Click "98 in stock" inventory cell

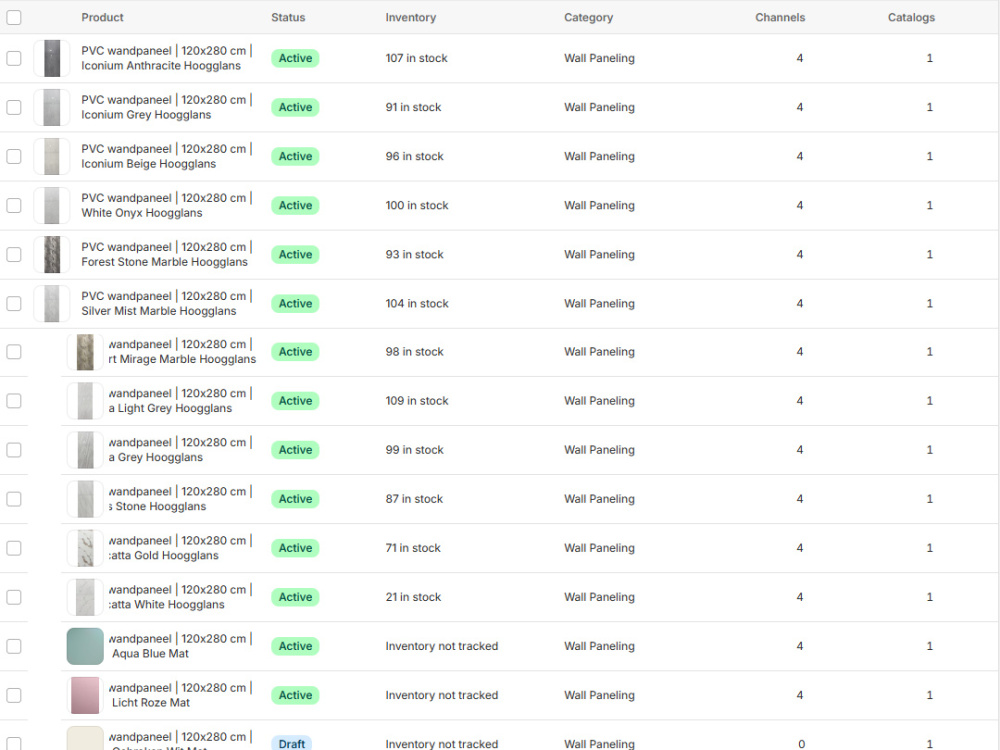[x=415, y=351]
